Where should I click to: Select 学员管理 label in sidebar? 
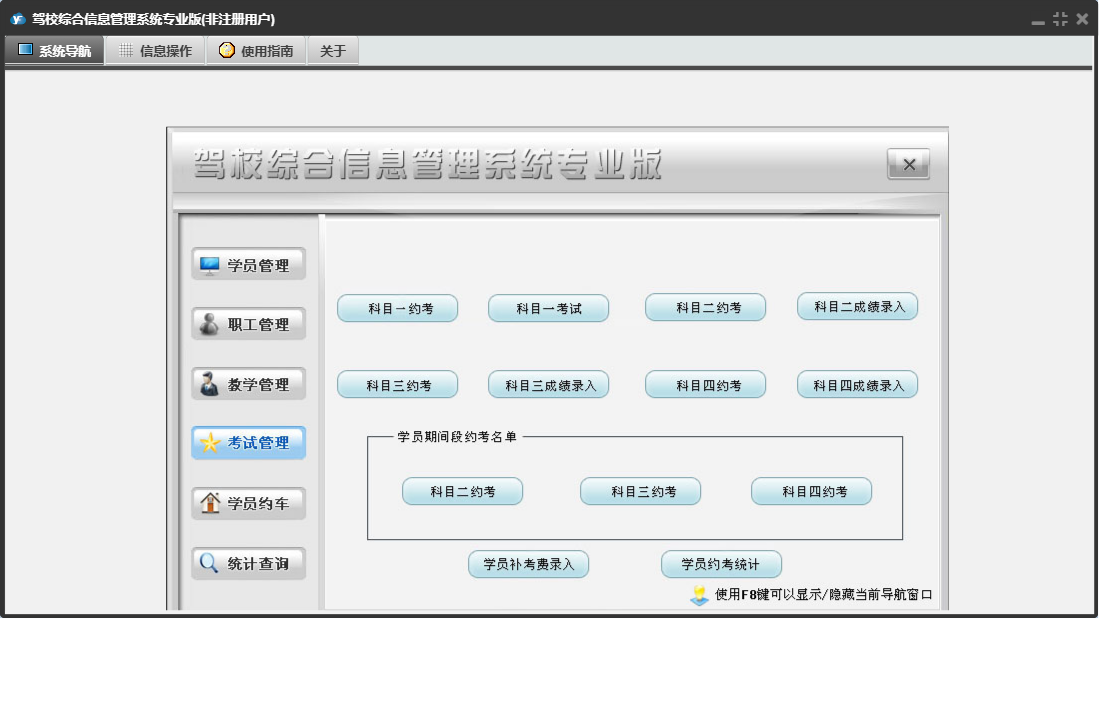click(258, 266)
